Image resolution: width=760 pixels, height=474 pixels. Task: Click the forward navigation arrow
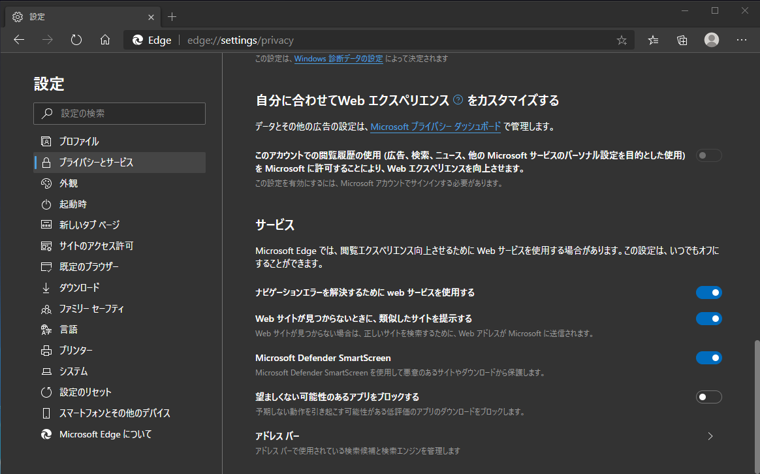pyautogui.click(x=48, y=40)
